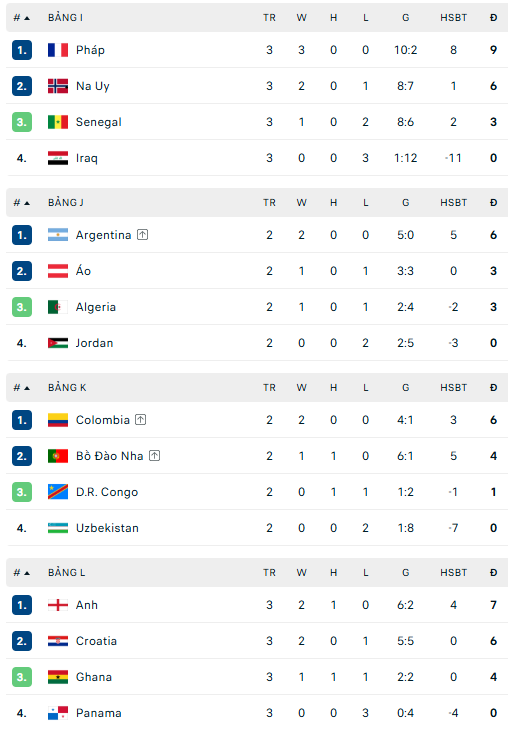Click the green rank 3 badge for Senegal
The height and width of the screenshot is (729, 508).
coord(22,122)
